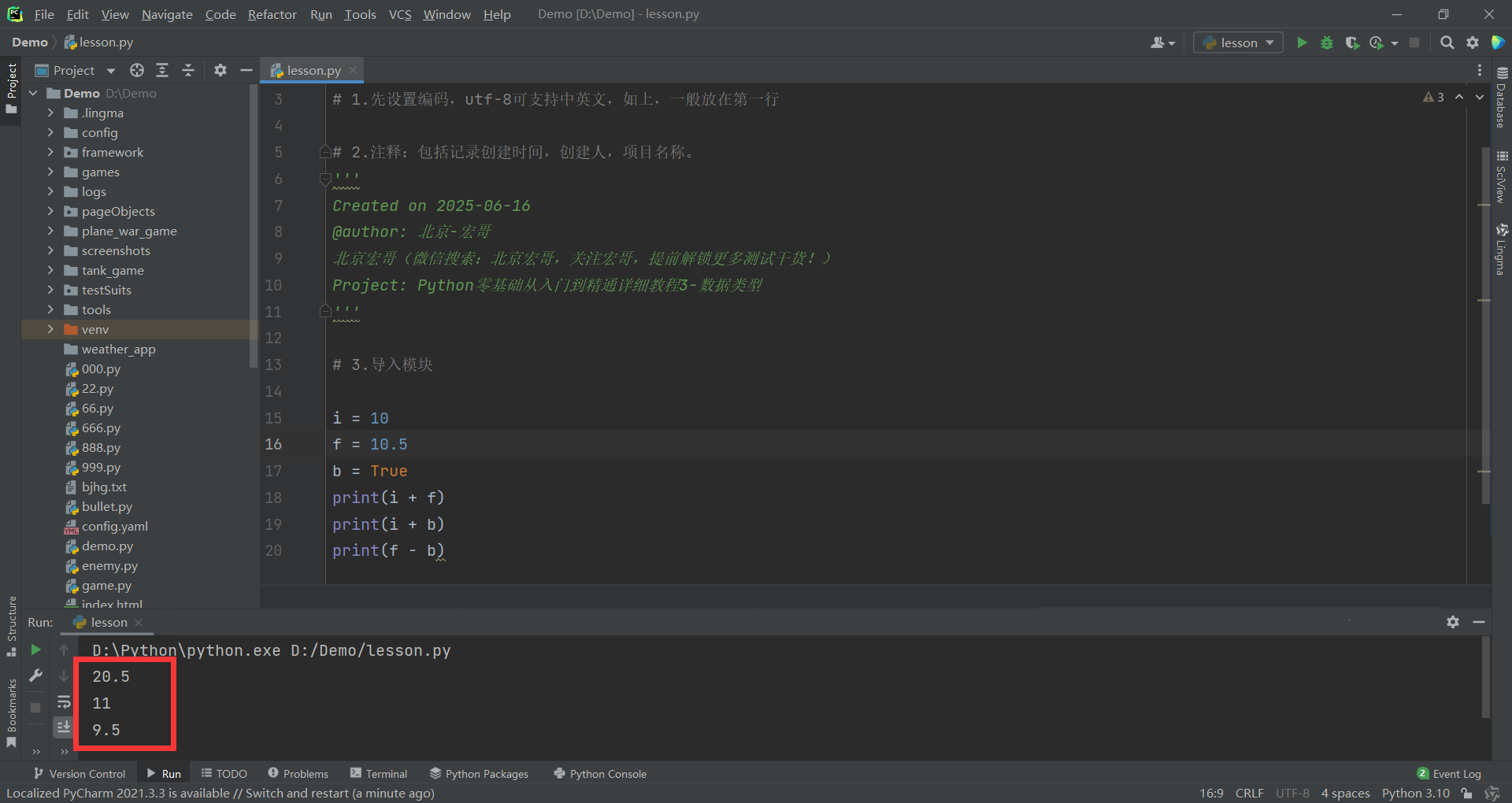
Task: Expand the framework folder
Action: pos(50,152)
